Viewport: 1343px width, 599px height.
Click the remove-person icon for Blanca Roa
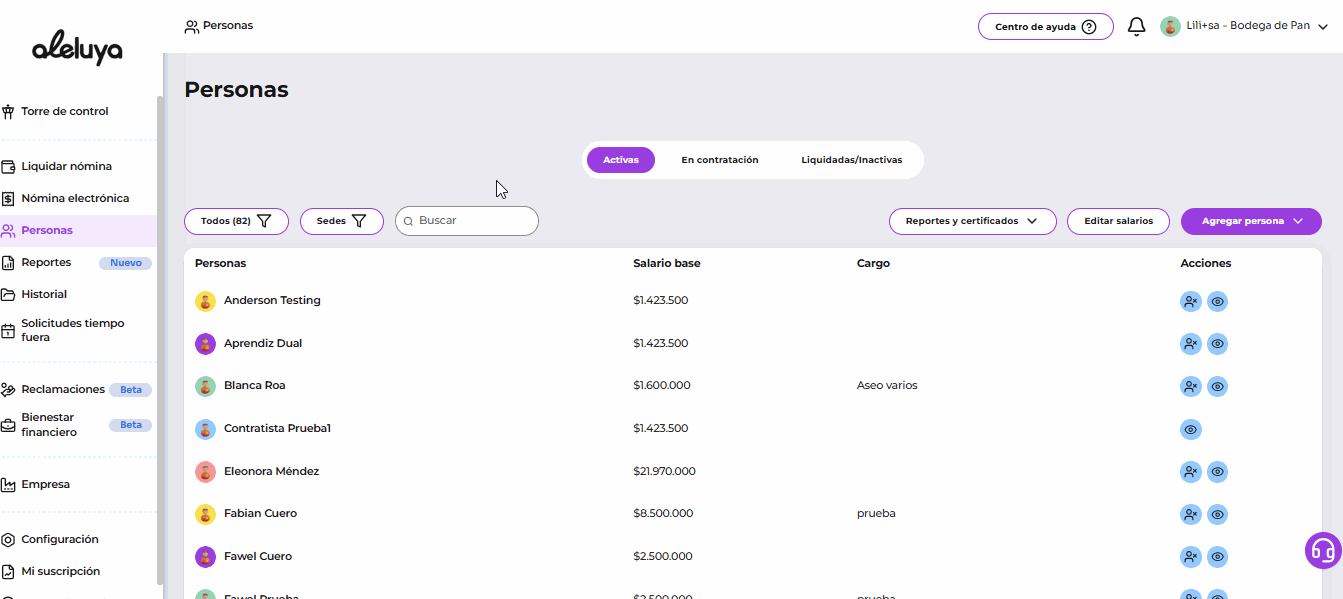click(1190, 386)
